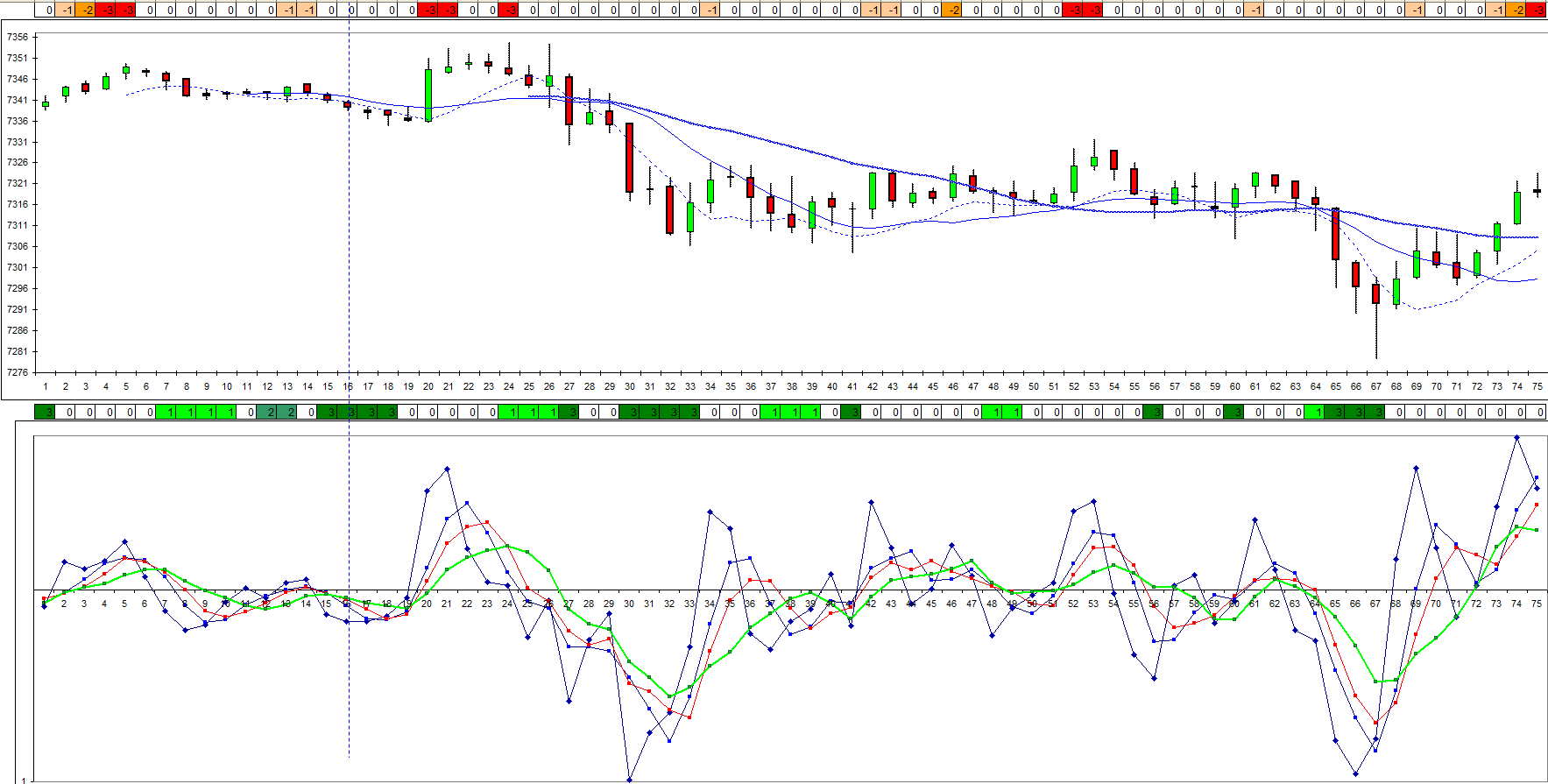Click the 7356 price label on the y-axis
The width and height of the screenshot is (1548, 784).
[18, 37]
